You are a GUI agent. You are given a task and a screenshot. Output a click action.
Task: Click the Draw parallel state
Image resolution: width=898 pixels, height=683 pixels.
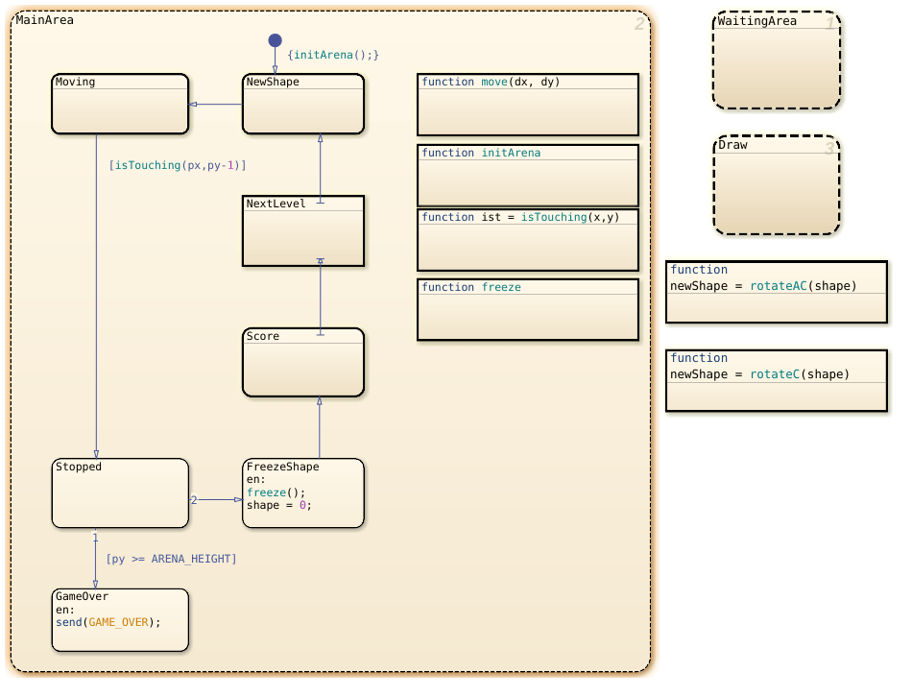pos(777,185)
